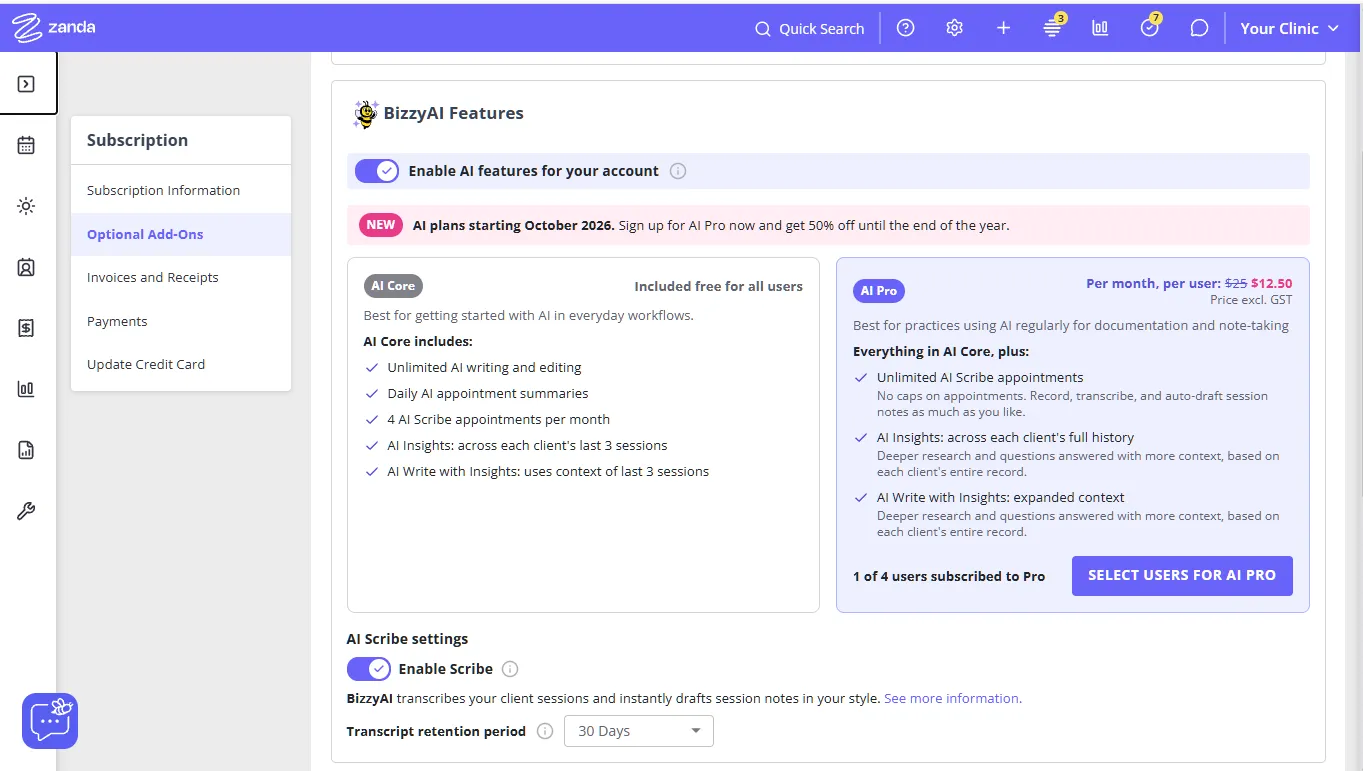Image resolution: width=1363 pixels, height=771 pixels.
Task: Click the $12.50 discounted price
Action: pos(1272,283)
